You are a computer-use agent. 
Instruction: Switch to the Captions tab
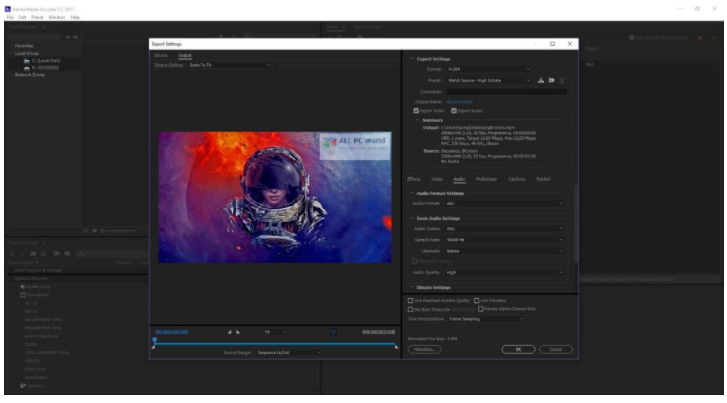tap(517, 179)
